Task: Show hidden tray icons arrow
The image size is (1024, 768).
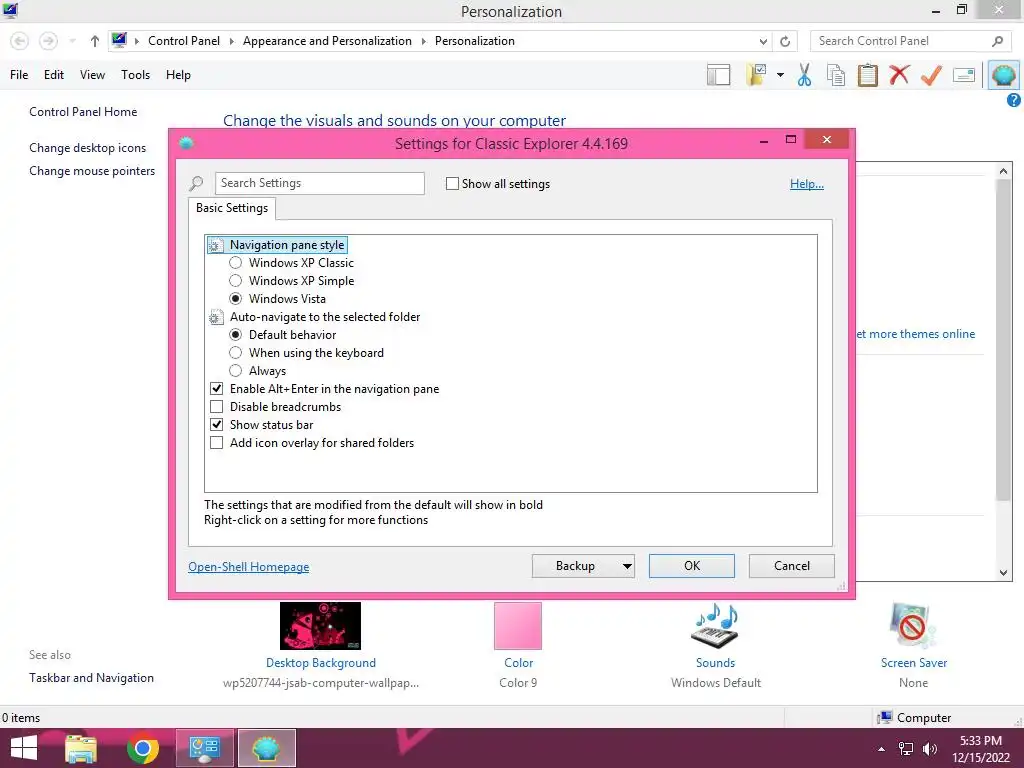Action: (882, 749)
